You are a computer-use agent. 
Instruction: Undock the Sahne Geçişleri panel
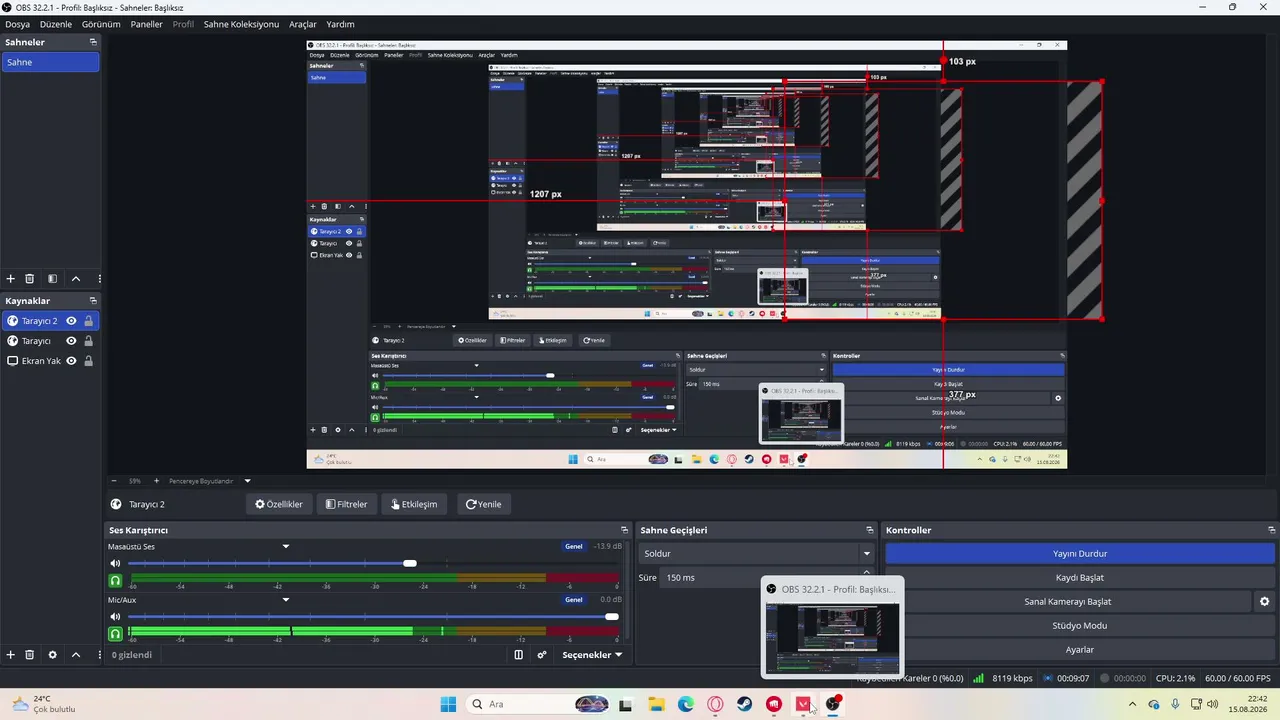point(870,530)
